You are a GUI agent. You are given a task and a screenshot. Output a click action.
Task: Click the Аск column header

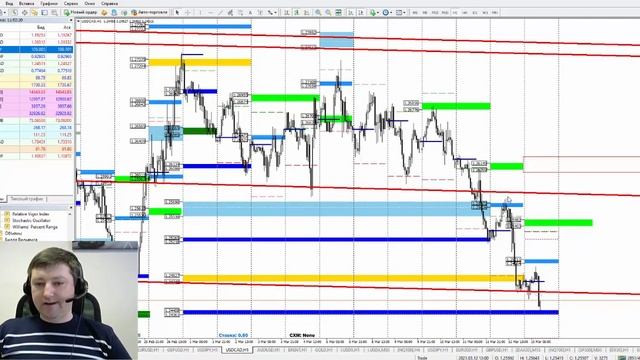[67, 27]
